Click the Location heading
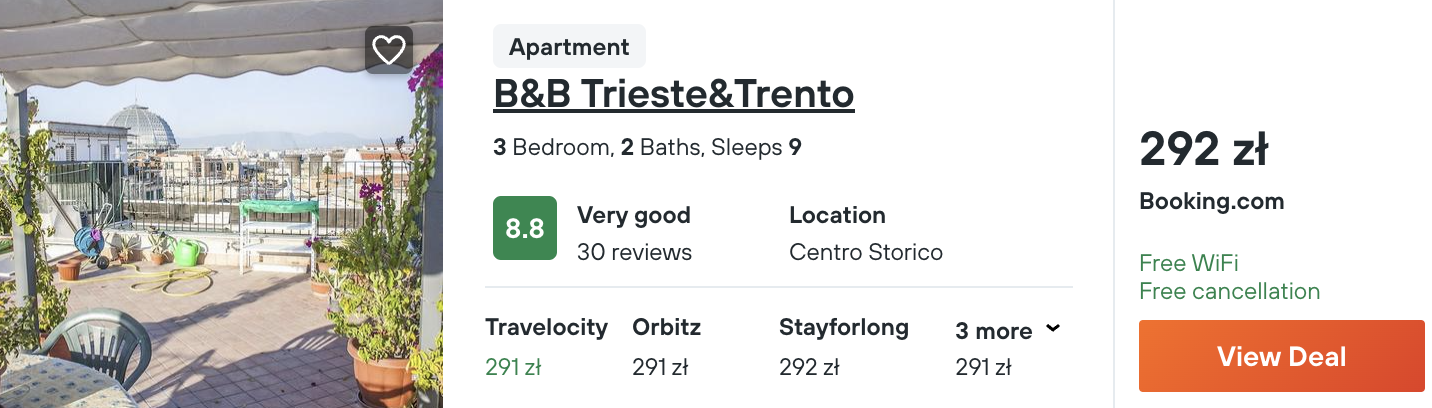 pos(837,215)
